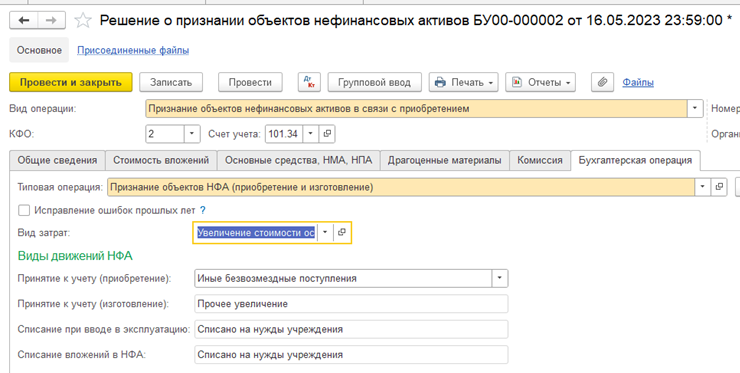This screenshot has width=740, height=373.
Task: Click Записать button
Action: [171, 82]
